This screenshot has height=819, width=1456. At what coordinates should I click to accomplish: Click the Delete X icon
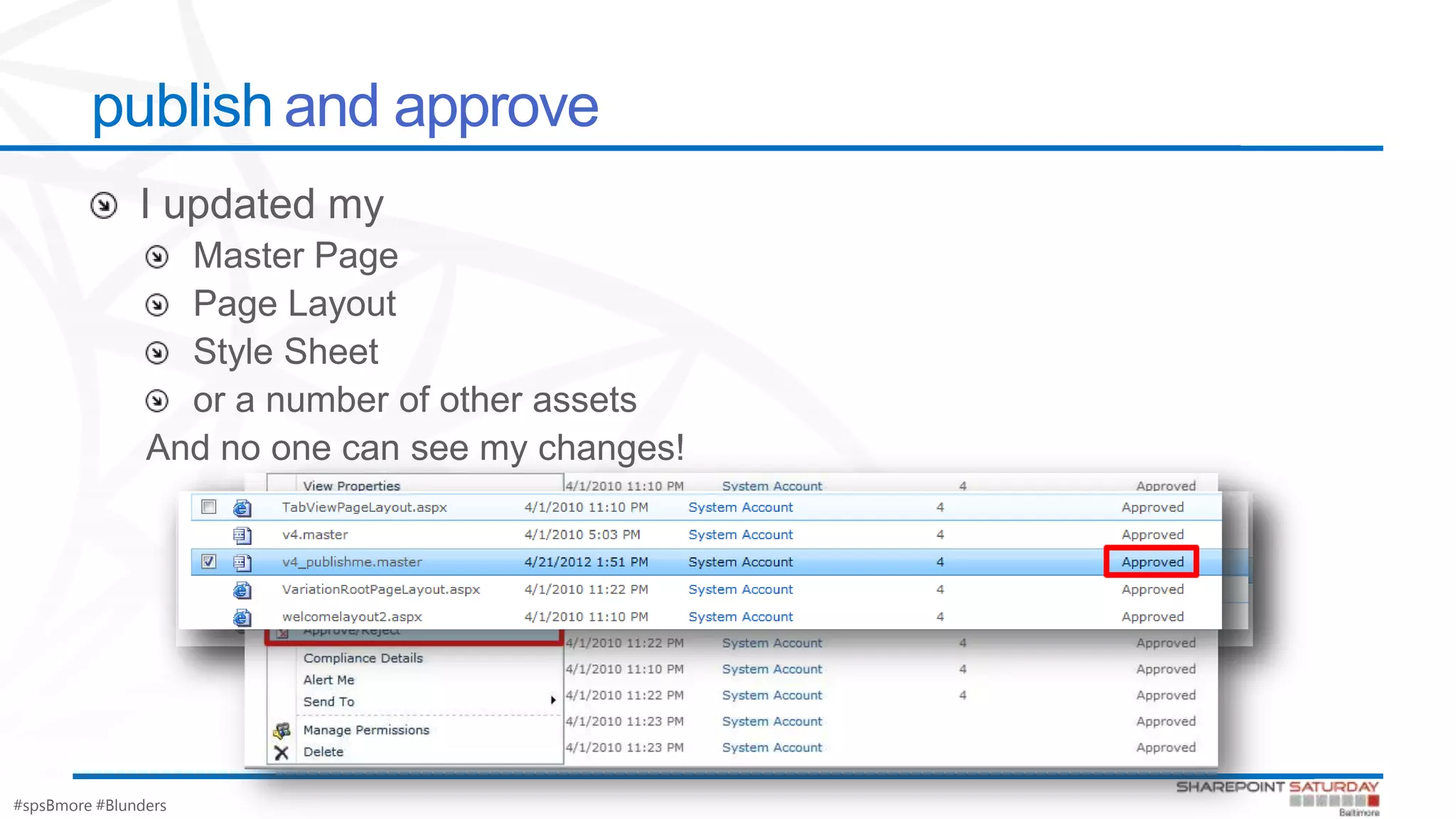coord(282,752)
